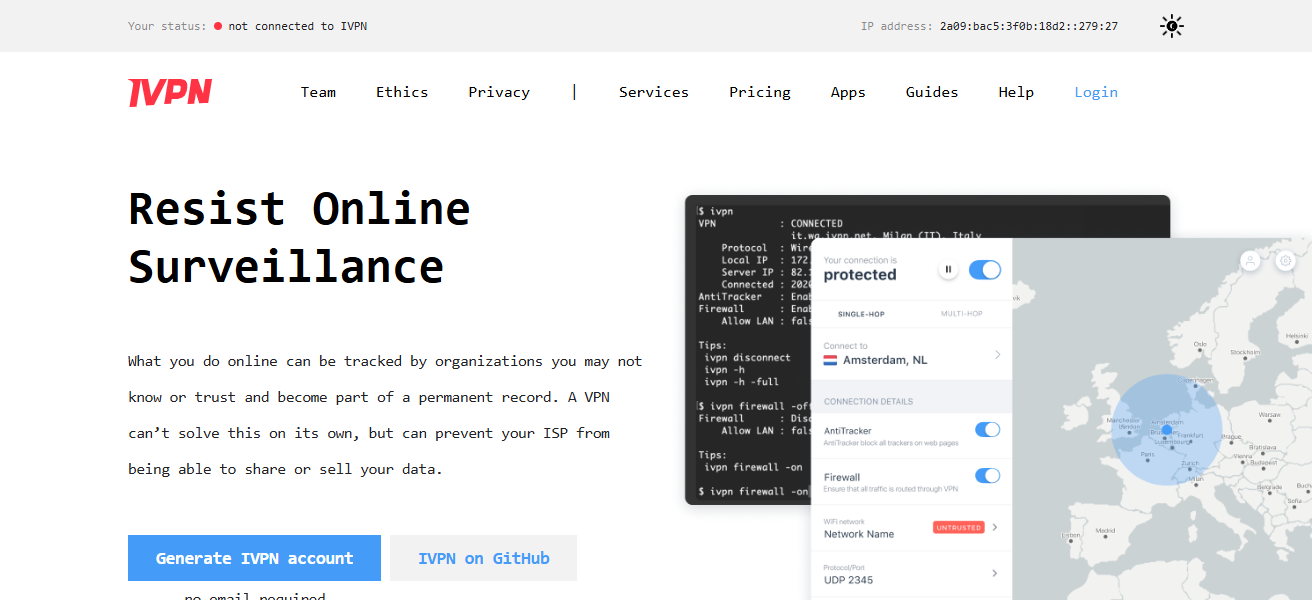
Task: Expand the Amsterdam, NL server chevron
Action: tap(997, 354)
